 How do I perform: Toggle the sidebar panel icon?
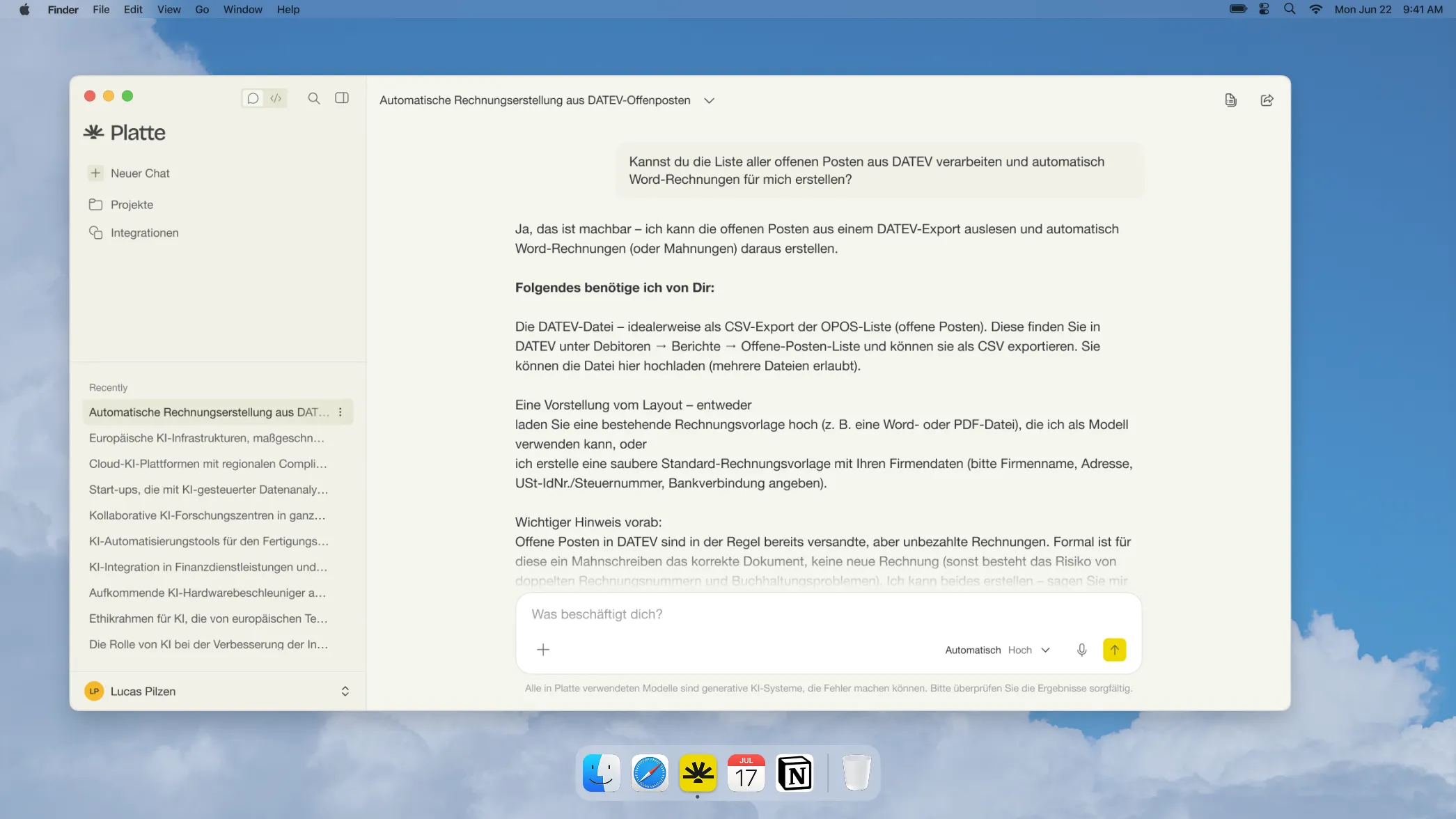pos(342,98)
